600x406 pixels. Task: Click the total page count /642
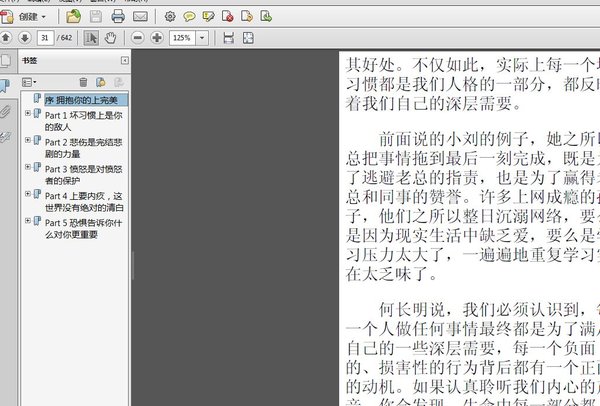tap(65, 38)
